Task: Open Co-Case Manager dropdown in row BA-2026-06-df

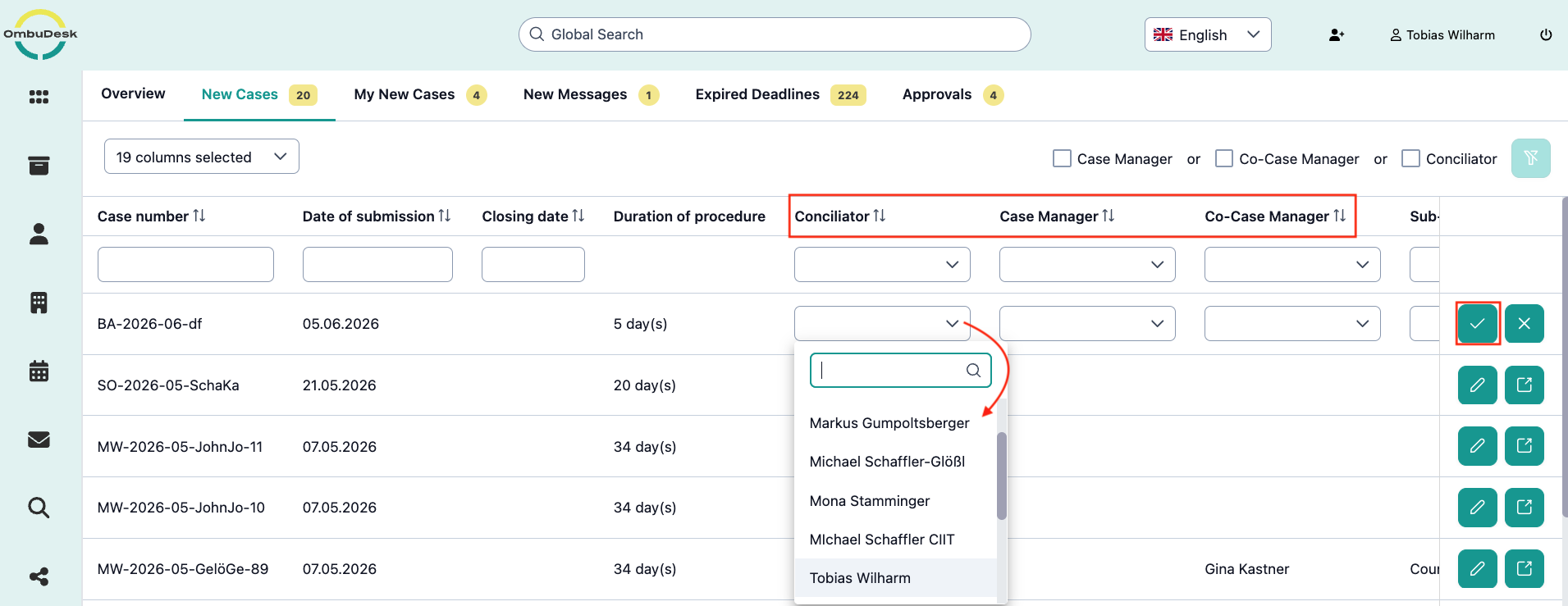Action: [x=1292, y=323]
